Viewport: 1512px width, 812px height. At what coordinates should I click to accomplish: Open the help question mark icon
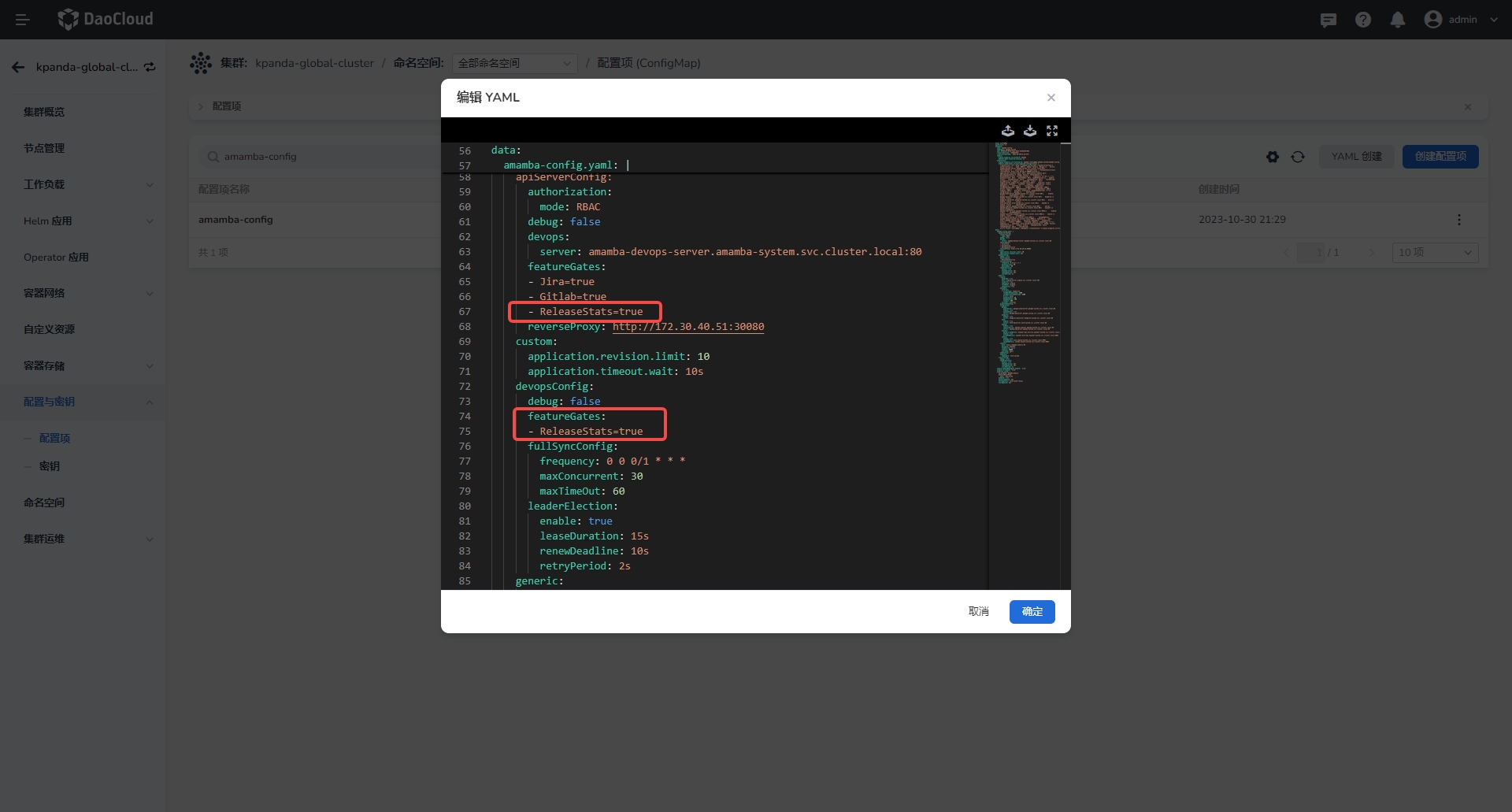coord(1363,20)
